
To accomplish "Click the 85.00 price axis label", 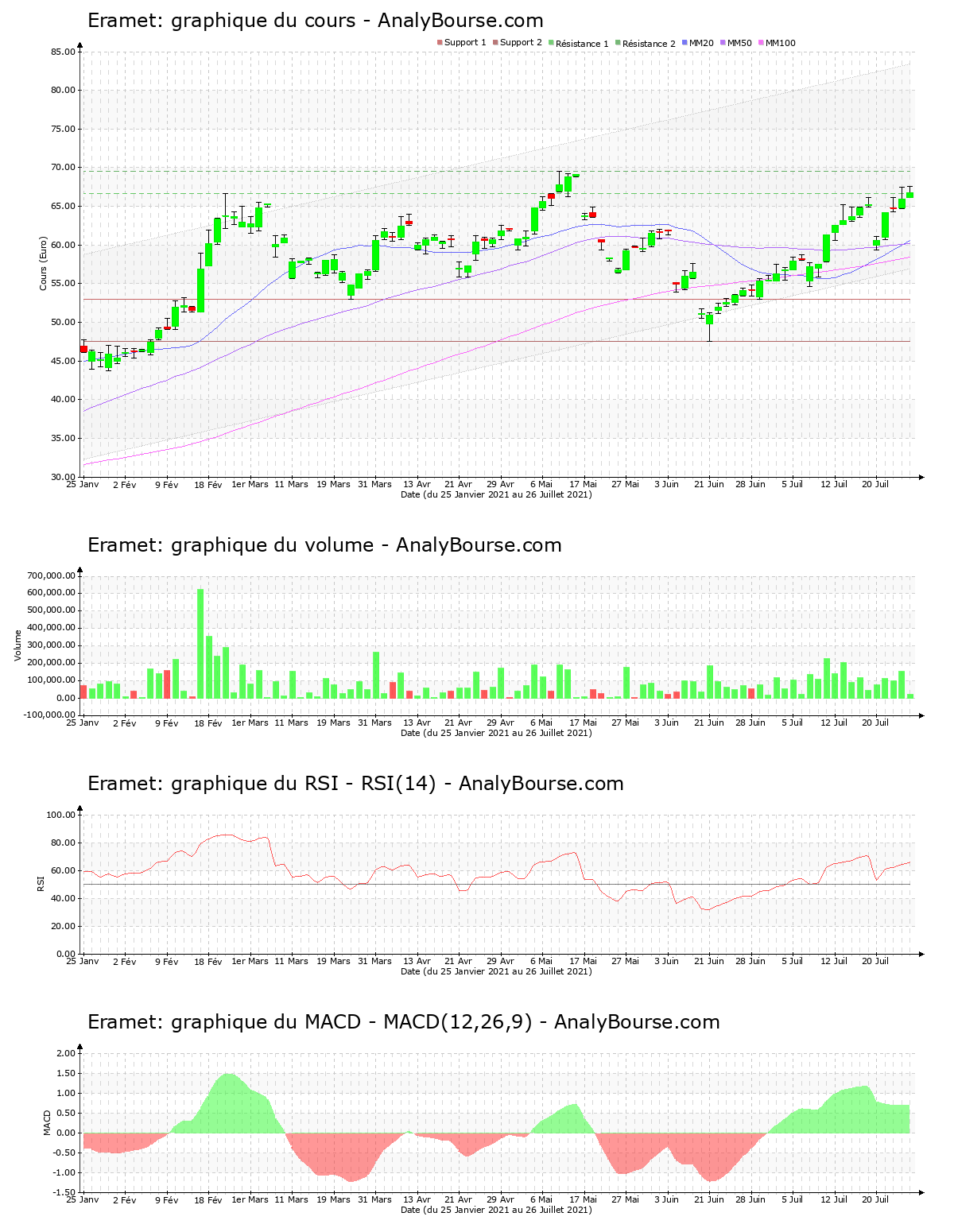I will coord(63,52).
